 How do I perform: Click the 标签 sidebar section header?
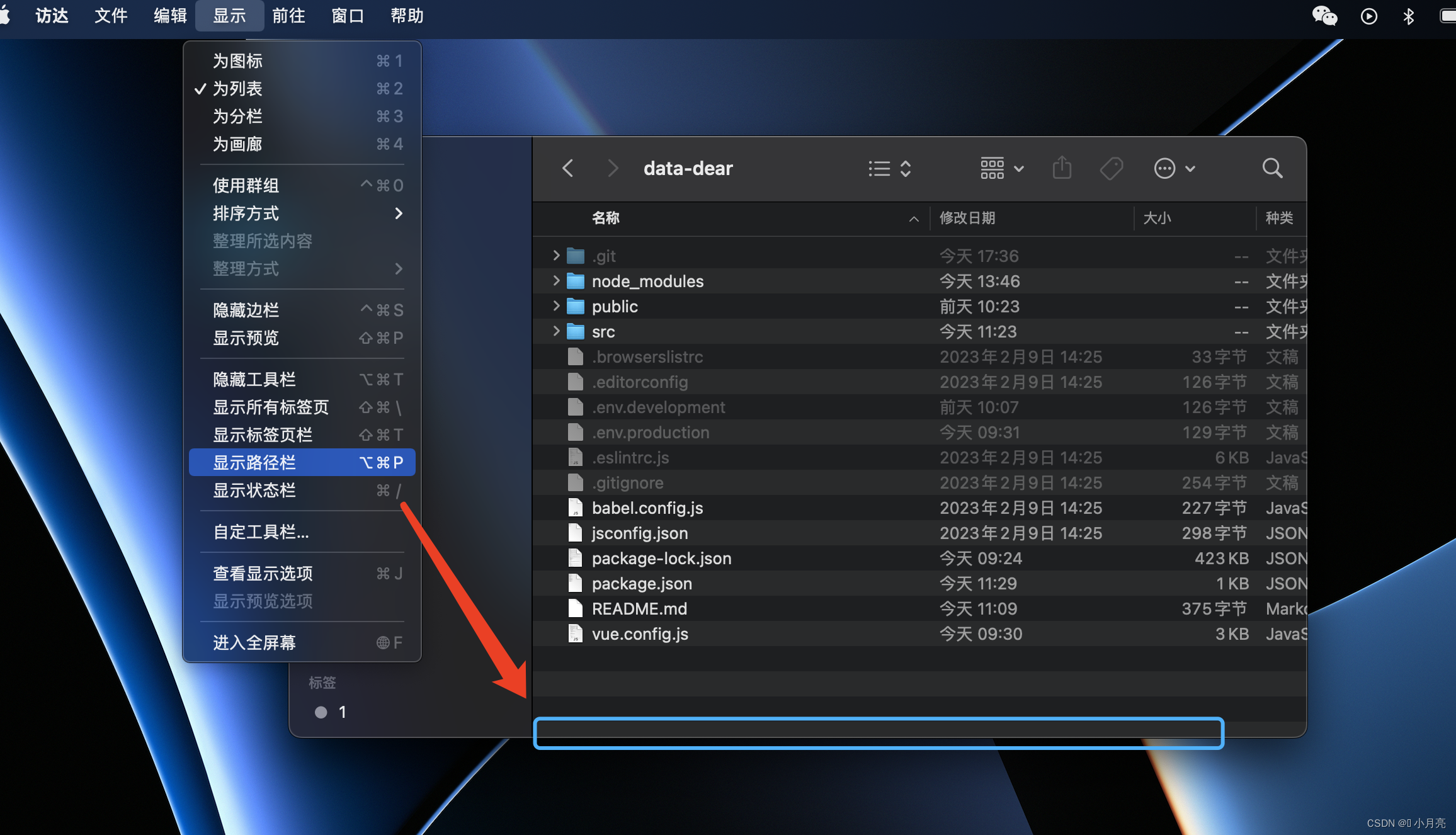pyautogui.click(x=322, y=683)
